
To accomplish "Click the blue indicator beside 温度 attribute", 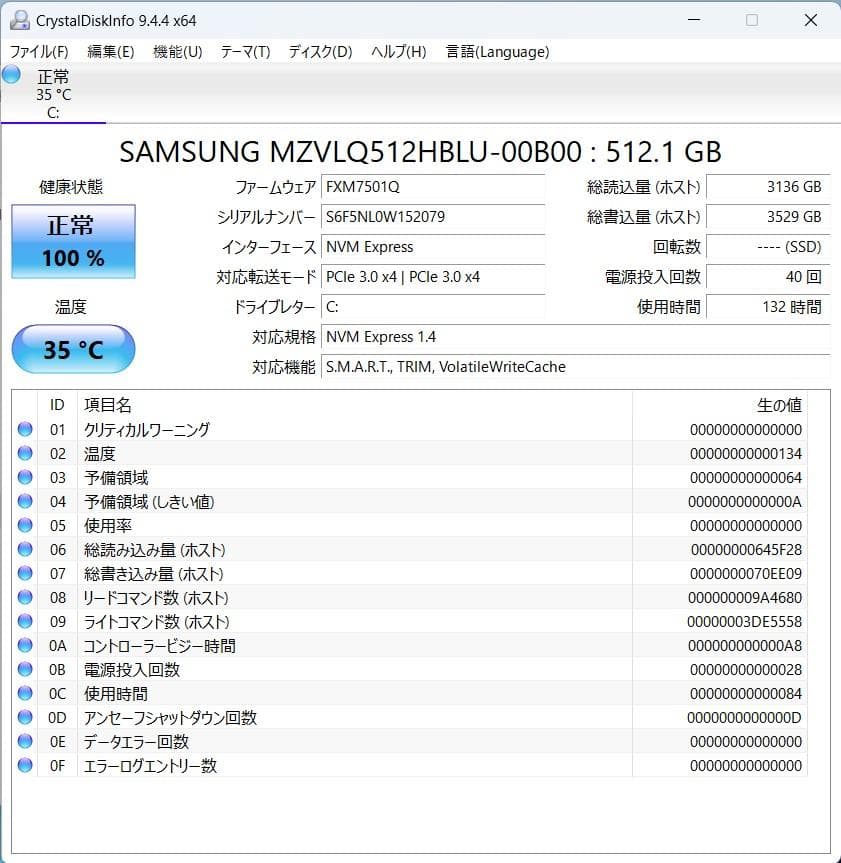I will (25, 453).
